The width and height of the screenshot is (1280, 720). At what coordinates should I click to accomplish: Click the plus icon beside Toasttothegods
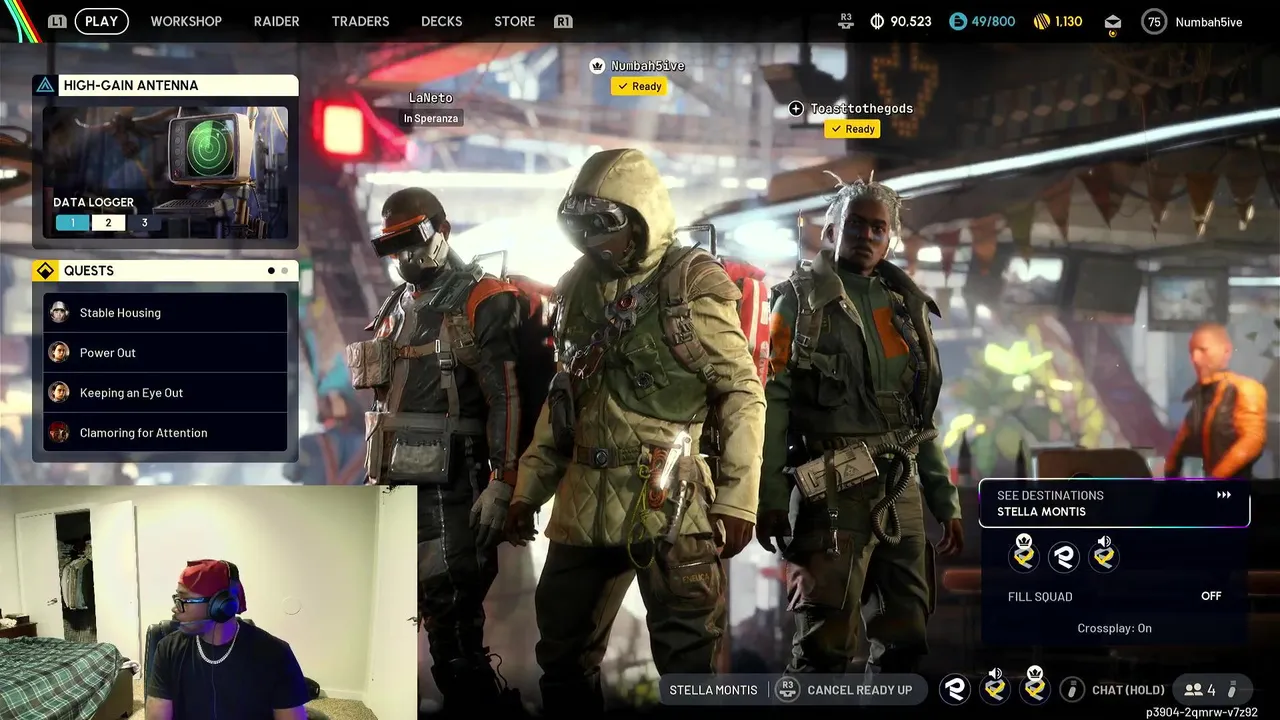(x=796, y=108)
